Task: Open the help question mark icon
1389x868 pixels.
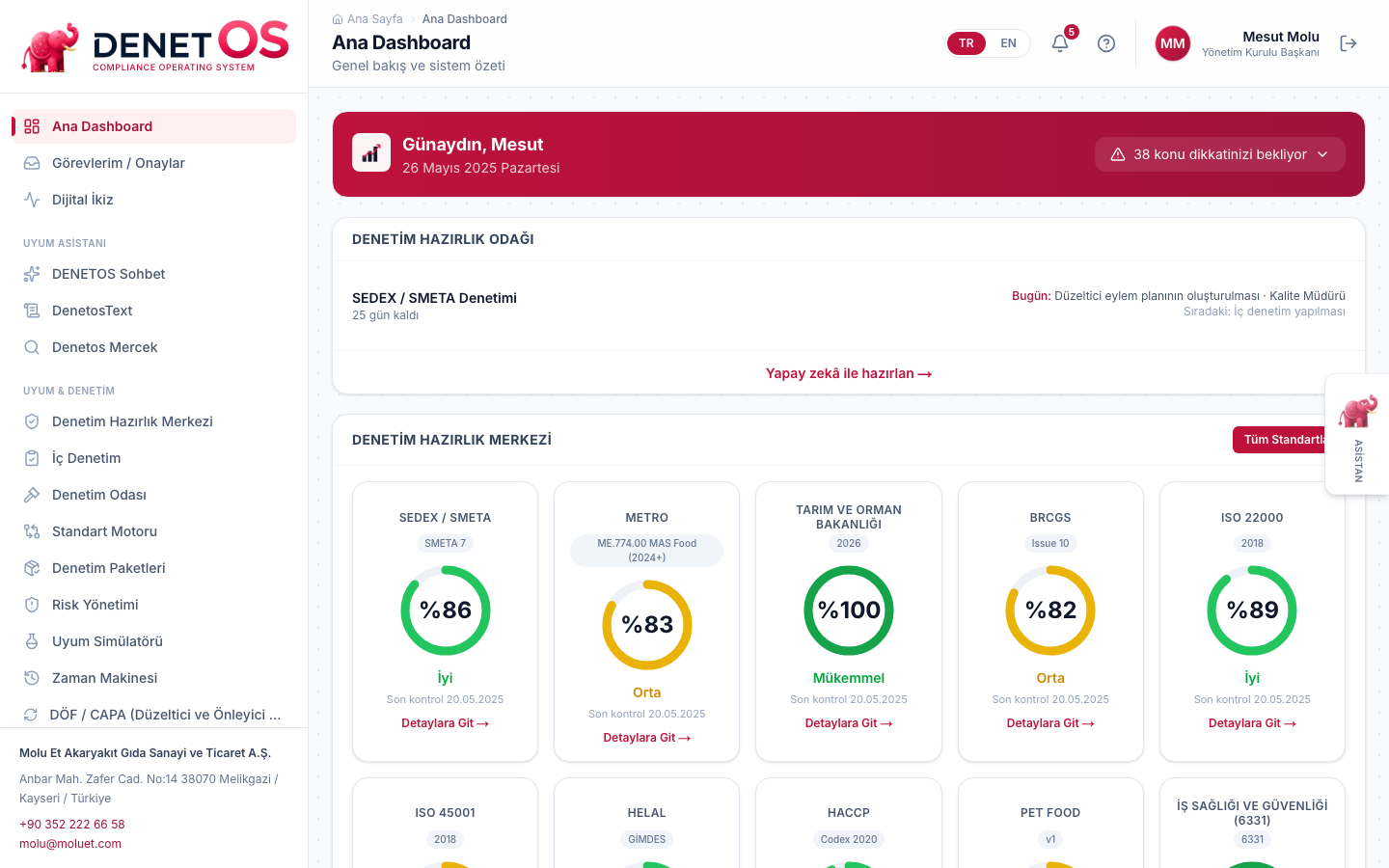Action: click(x=1106, y=43)
